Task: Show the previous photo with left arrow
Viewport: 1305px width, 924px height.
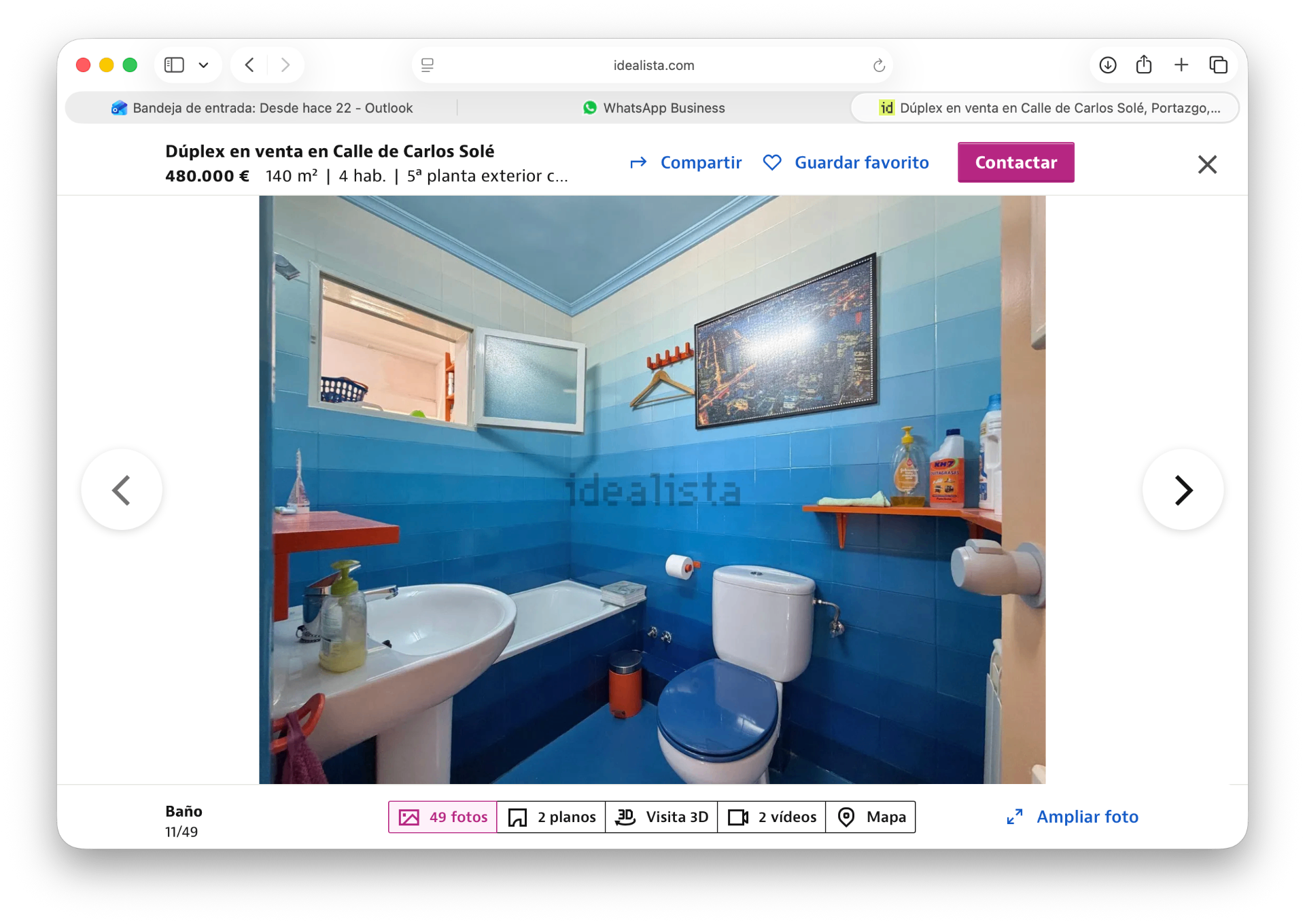Action: click(122, 490)
